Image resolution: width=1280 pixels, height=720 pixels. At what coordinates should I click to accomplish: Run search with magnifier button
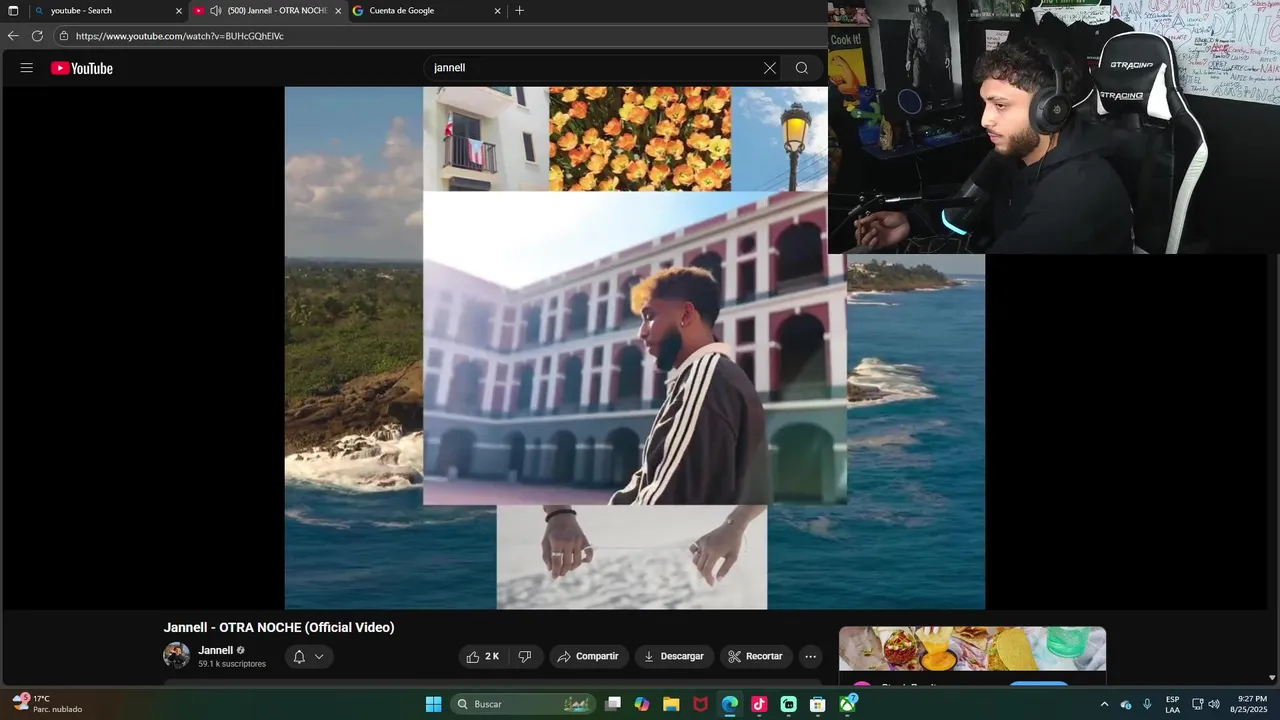[801, 68]
